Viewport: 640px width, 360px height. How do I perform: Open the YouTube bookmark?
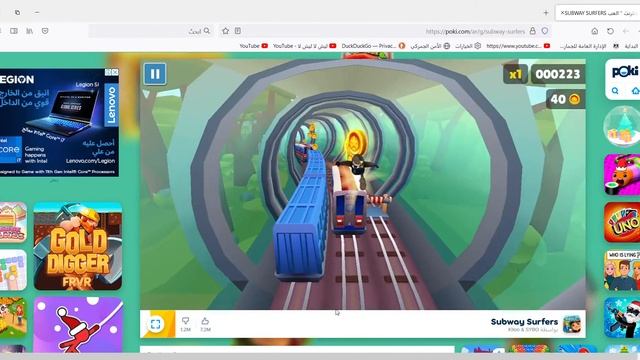[x=253, y=46]
